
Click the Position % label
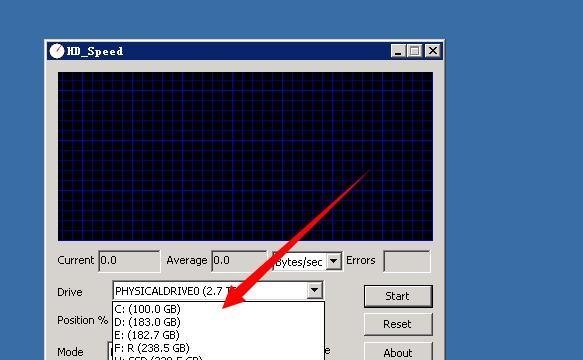coord(82,320)
